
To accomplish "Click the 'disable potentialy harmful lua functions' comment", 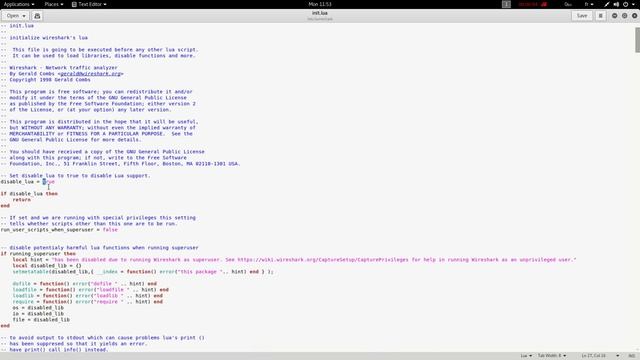I will click(100, 248).
